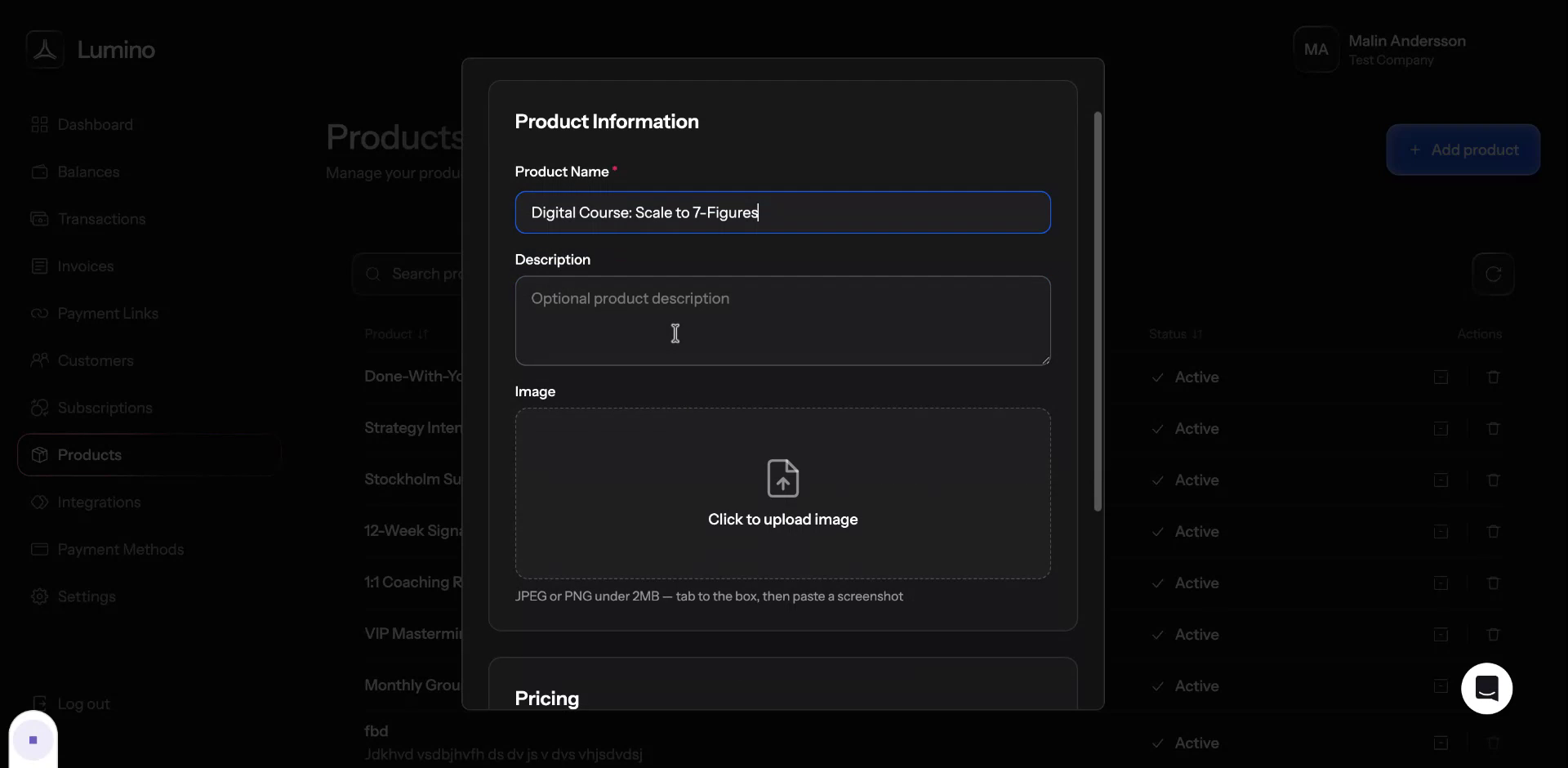Open the chat support bubble
The image size is (1568, 768).
point(1486,689)
